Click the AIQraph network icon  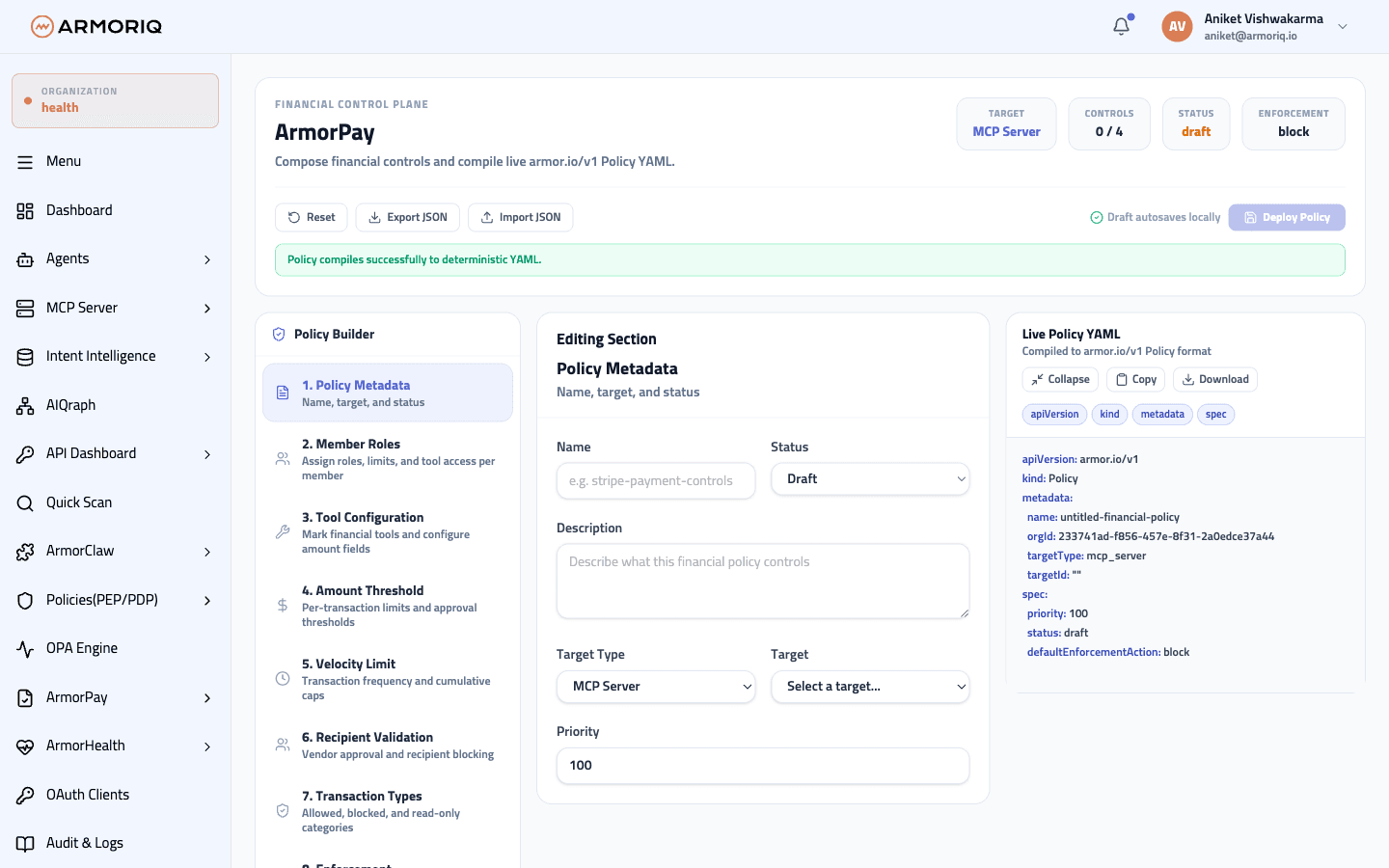tap(25, 405)
